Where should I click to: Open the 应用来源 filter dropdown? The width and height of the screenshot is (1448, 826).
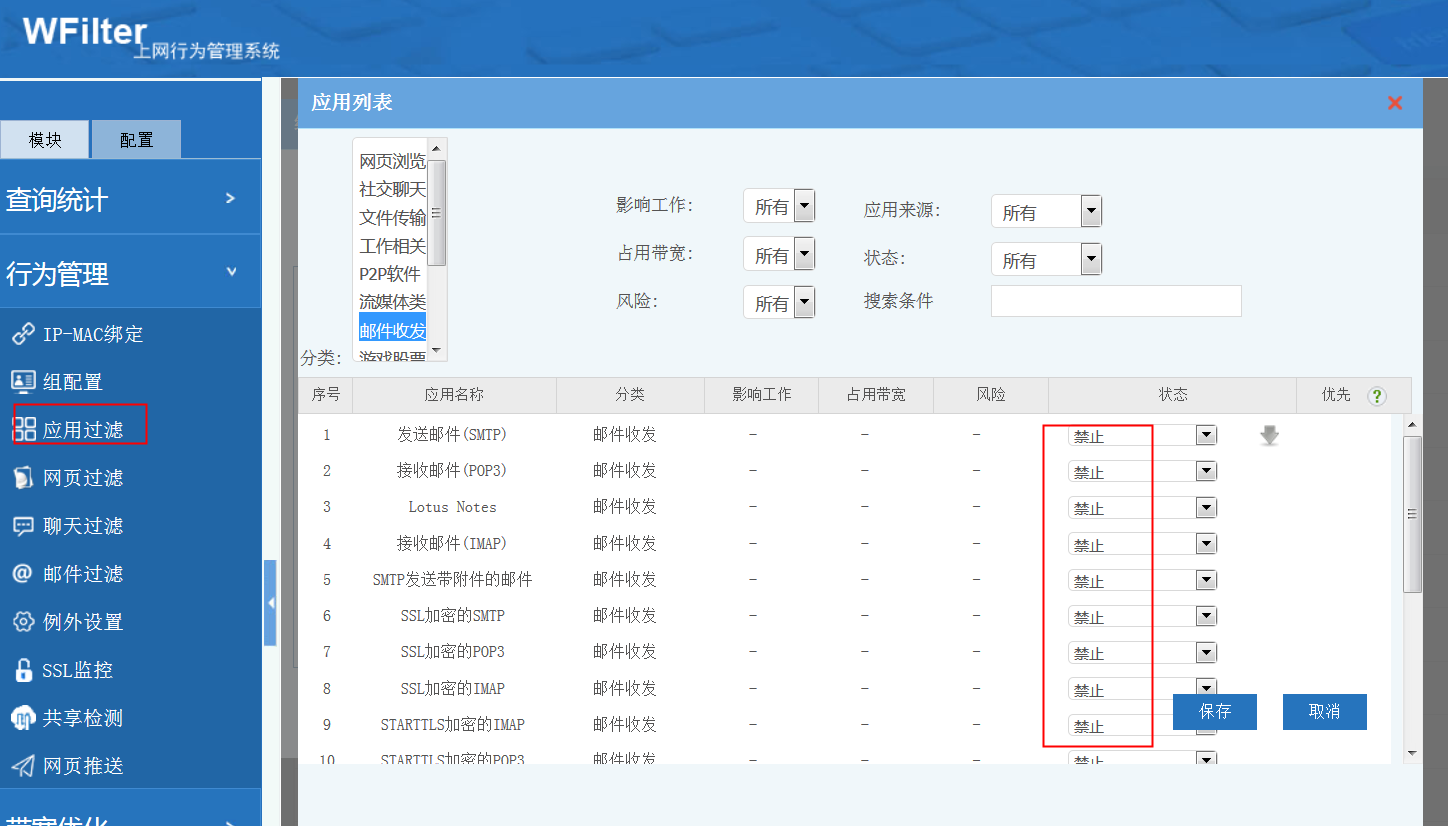tap(1091, 212)
